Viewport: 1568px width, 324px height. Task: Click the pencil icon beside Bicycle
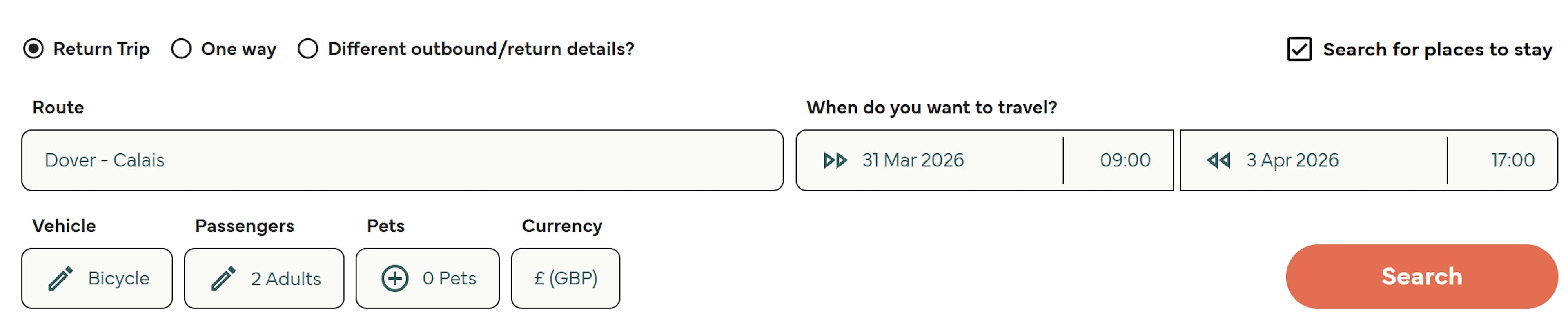(x=60, y=278)
